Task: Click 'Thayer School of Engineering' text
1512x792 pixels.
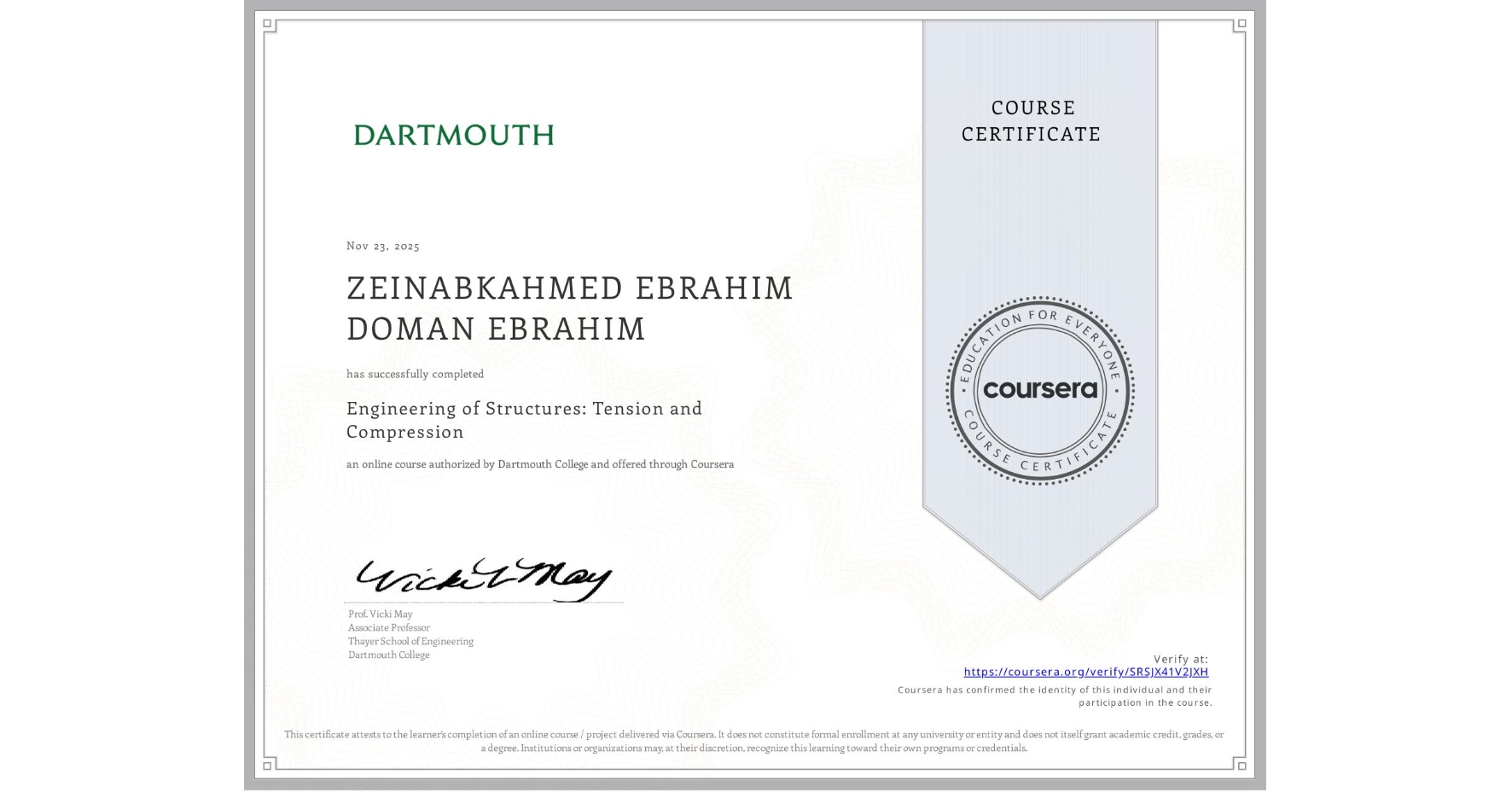Action: pos(410,641)
